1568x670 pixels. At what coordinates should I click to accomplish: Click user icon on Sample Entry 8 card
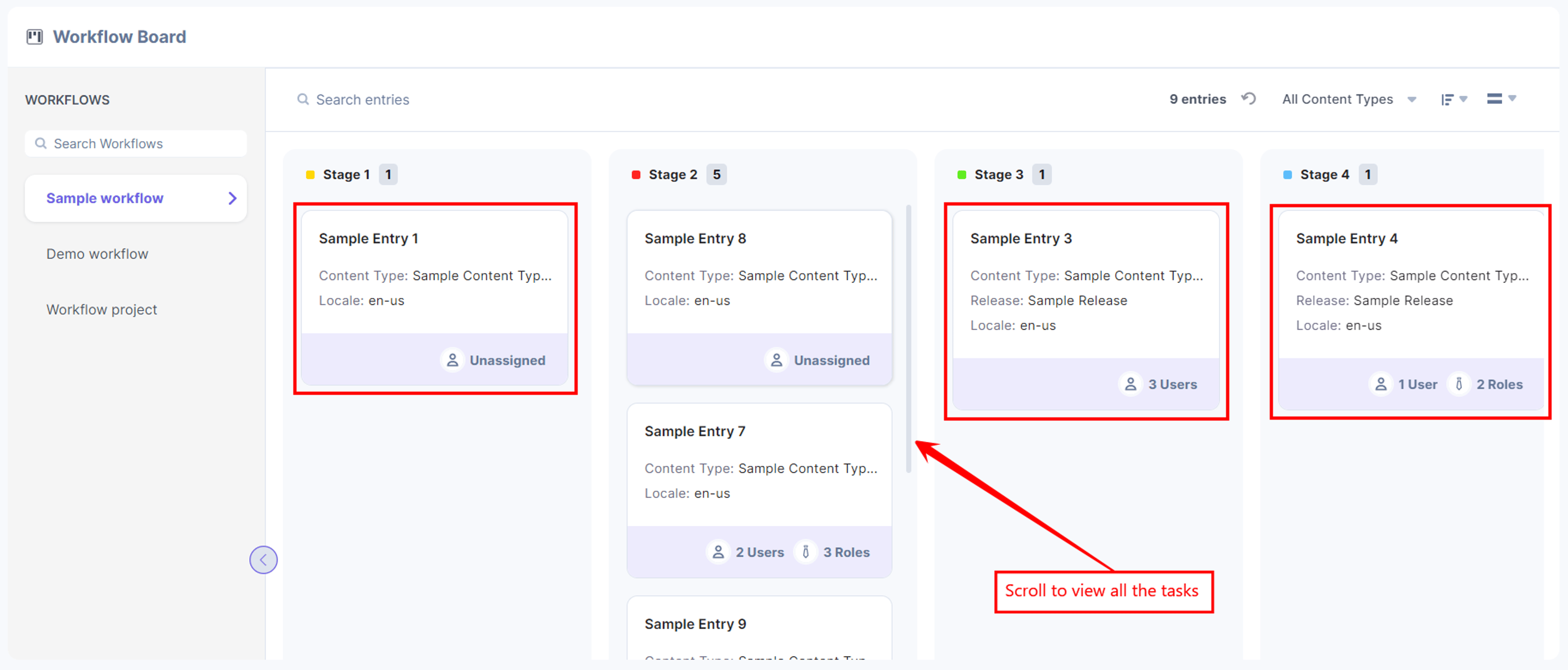click(x=776, y=360)
